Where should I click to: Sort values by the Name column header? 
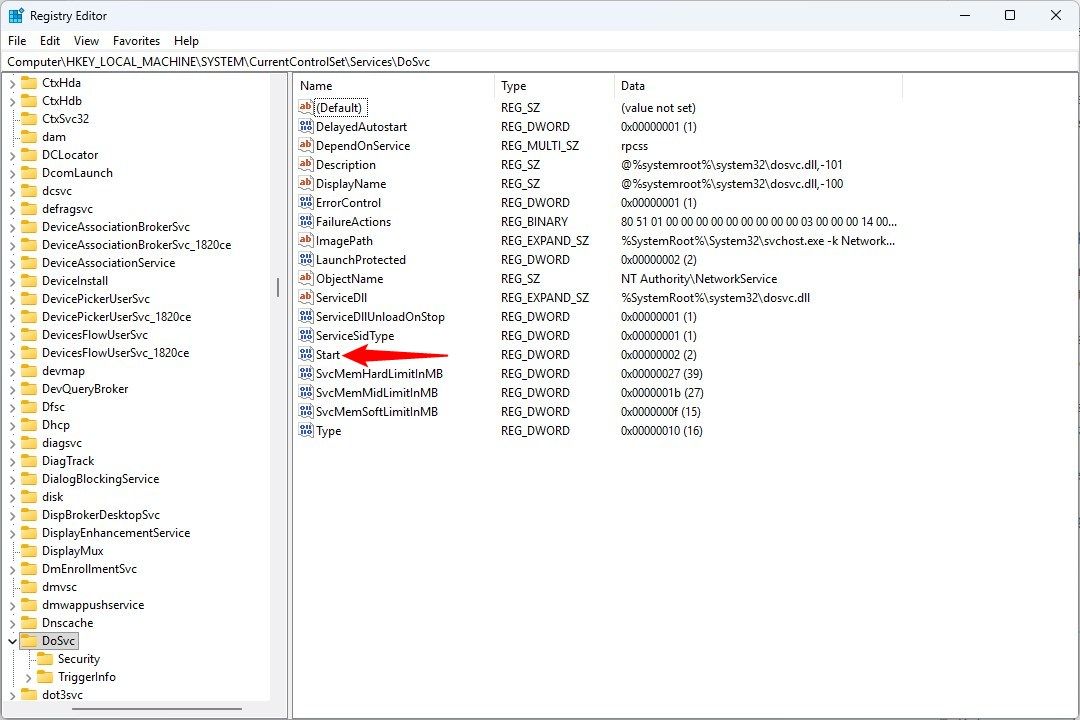[394, 85]
